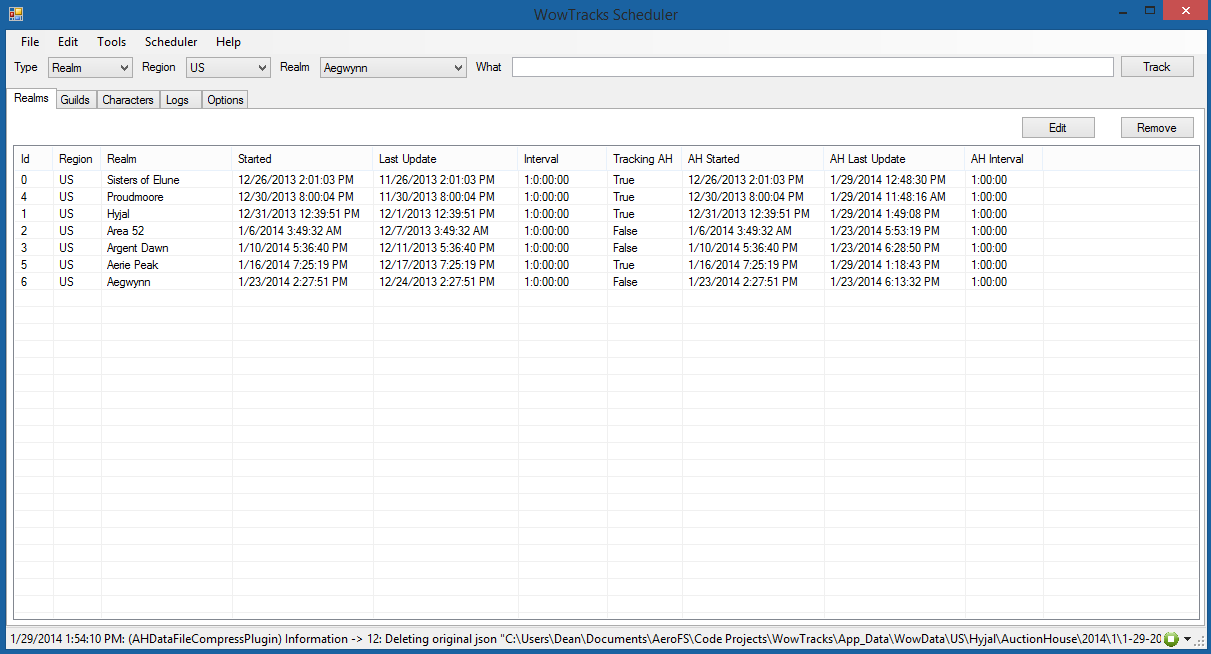1211x654 pixels.
Task: Select the Area 52 realm row
Action: (606, 231)
